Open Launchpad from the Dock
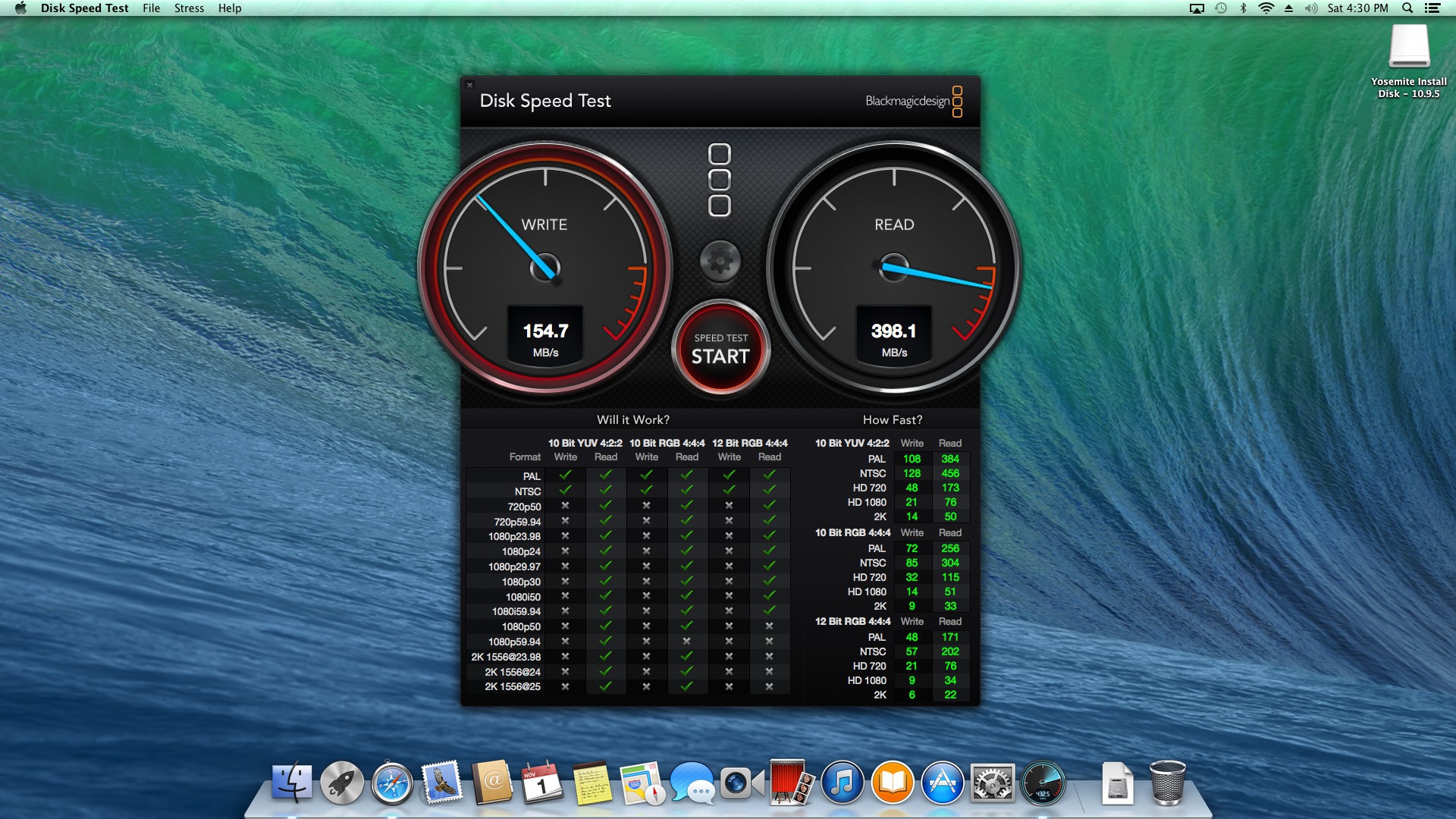The height and width of the screenshot is (819, 1456). [342, 783]
